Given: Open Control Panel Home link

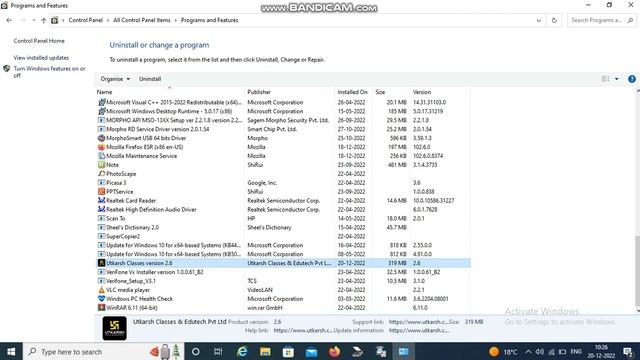Looking at the screenshot, I should (x=39, y=41).
